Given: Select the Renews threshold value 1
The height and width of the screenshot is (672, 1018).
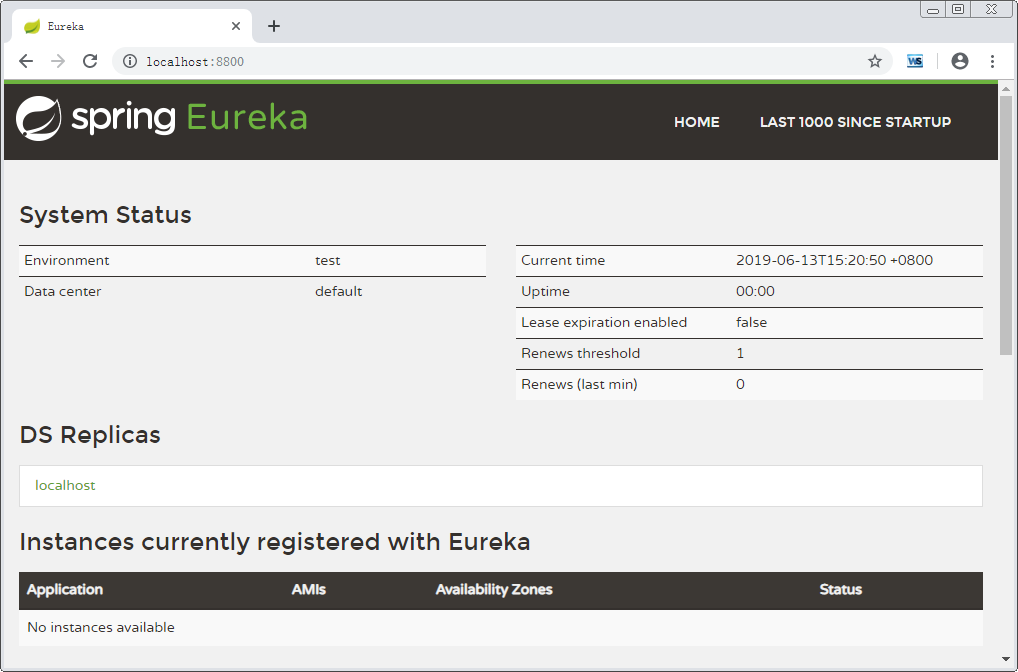Looking at the screenshot, I should pos(740,353).
